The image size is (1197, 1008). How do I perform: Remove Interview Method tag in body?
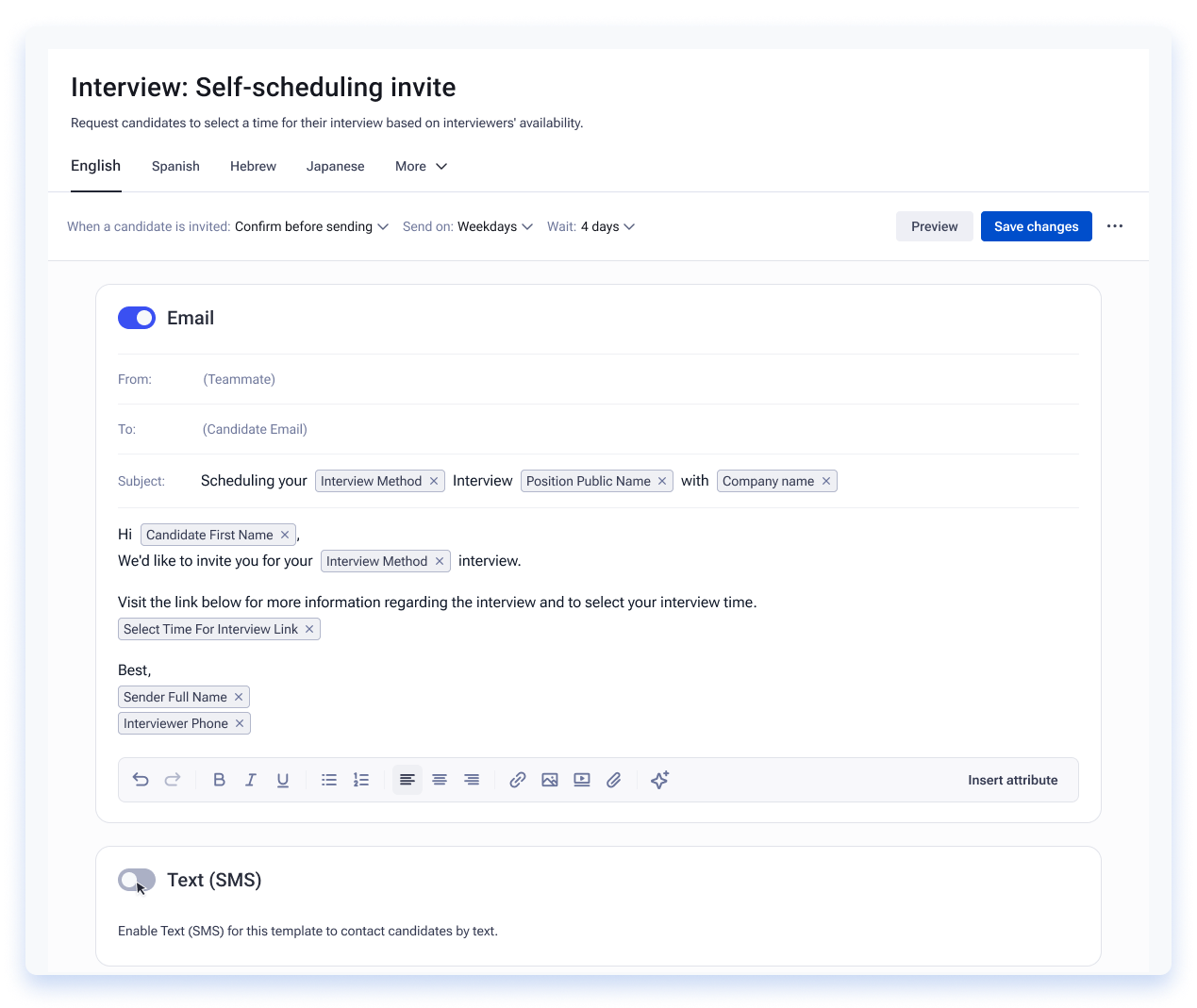440,561
